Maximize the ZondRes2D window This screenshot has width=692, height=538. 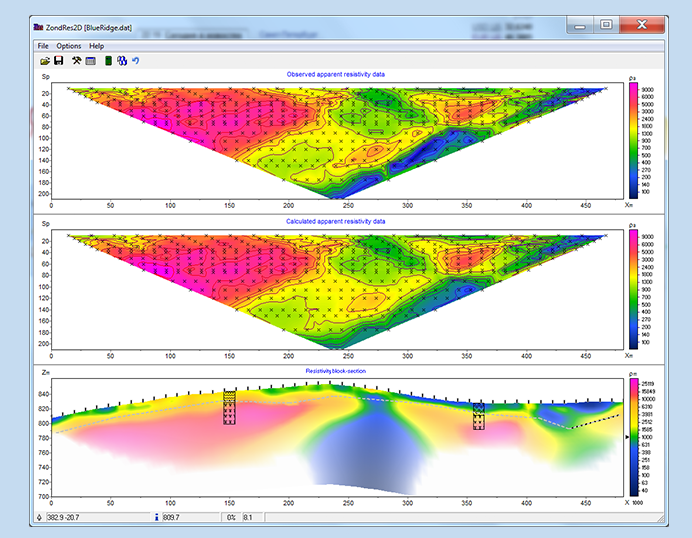[x=606, y=24]
